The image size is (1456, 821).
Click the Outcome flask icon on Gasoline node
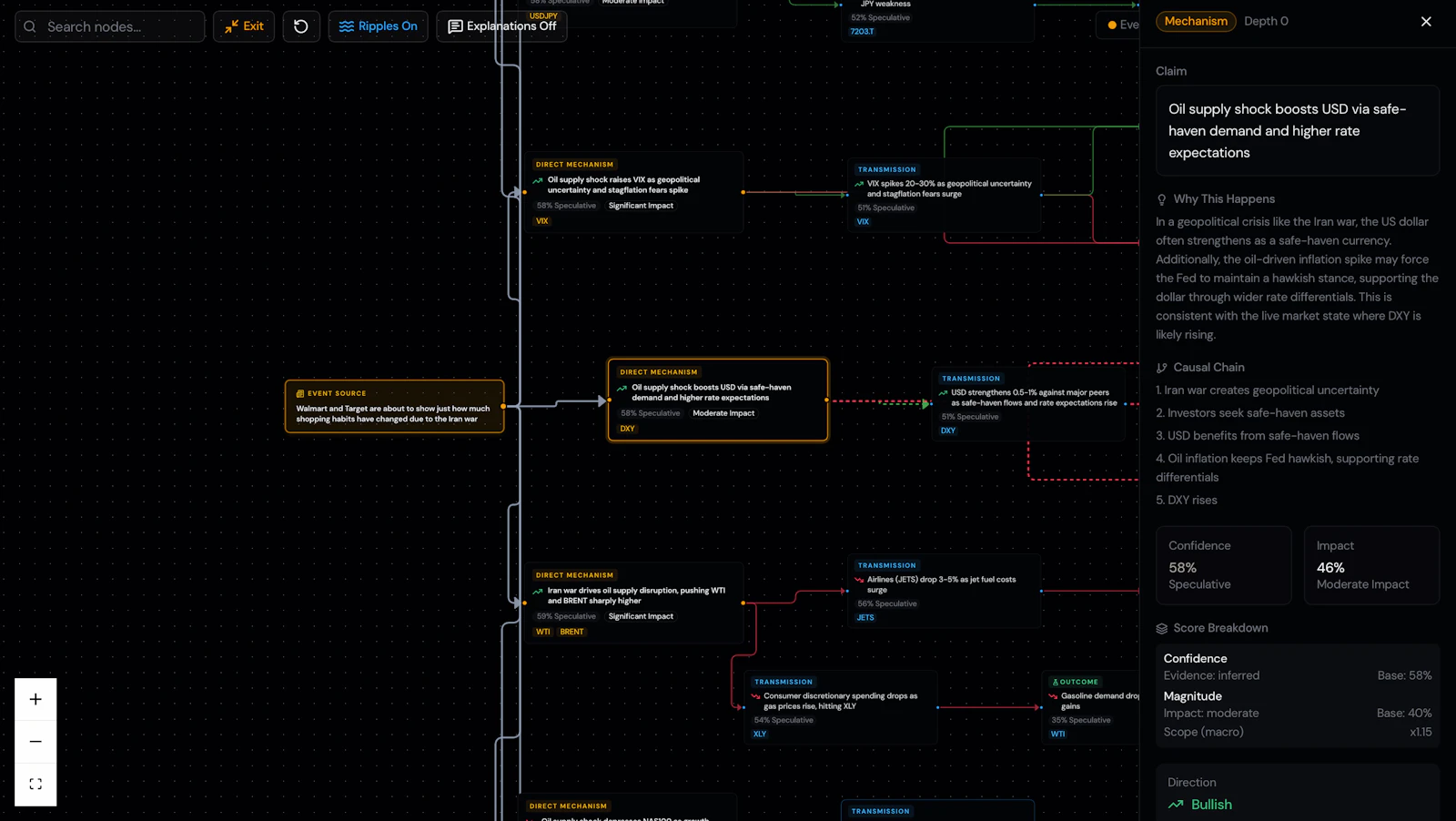click(1055, 682)
